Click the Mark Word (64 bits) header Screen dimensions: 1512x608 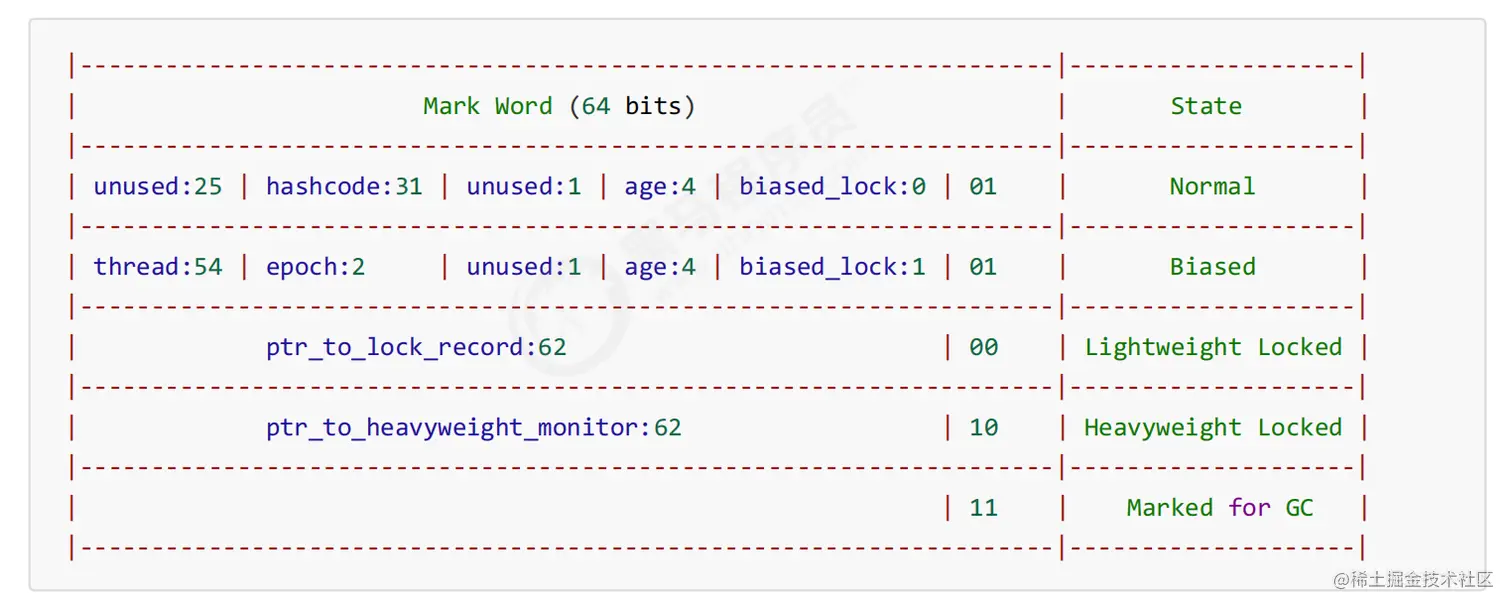[559, 106]
